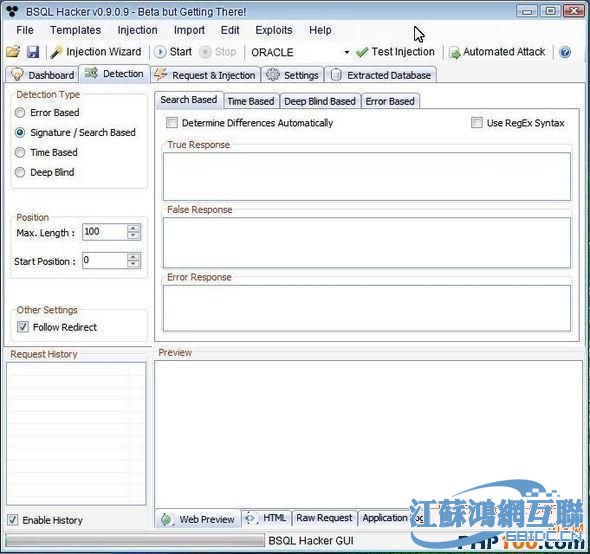Open the Help menu
Image resolution: width=590 pixels, height=554 pixels.
(x=320, y=30)
